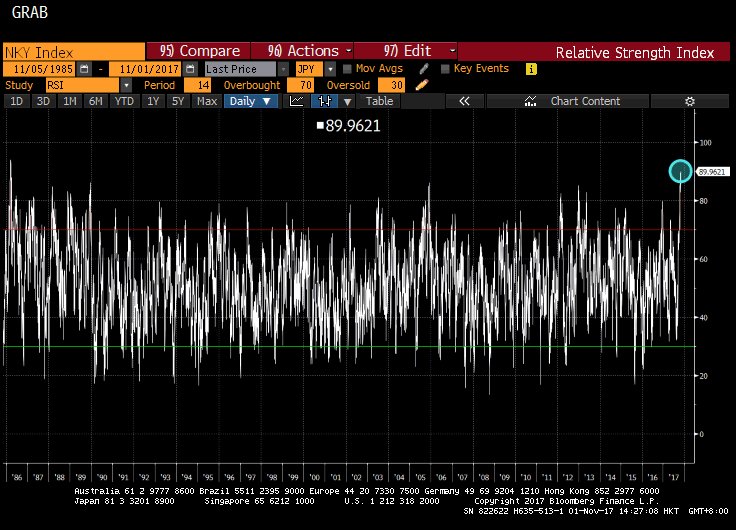Open the 95) Compare menu
736x530 pixels.
point(198,51)
